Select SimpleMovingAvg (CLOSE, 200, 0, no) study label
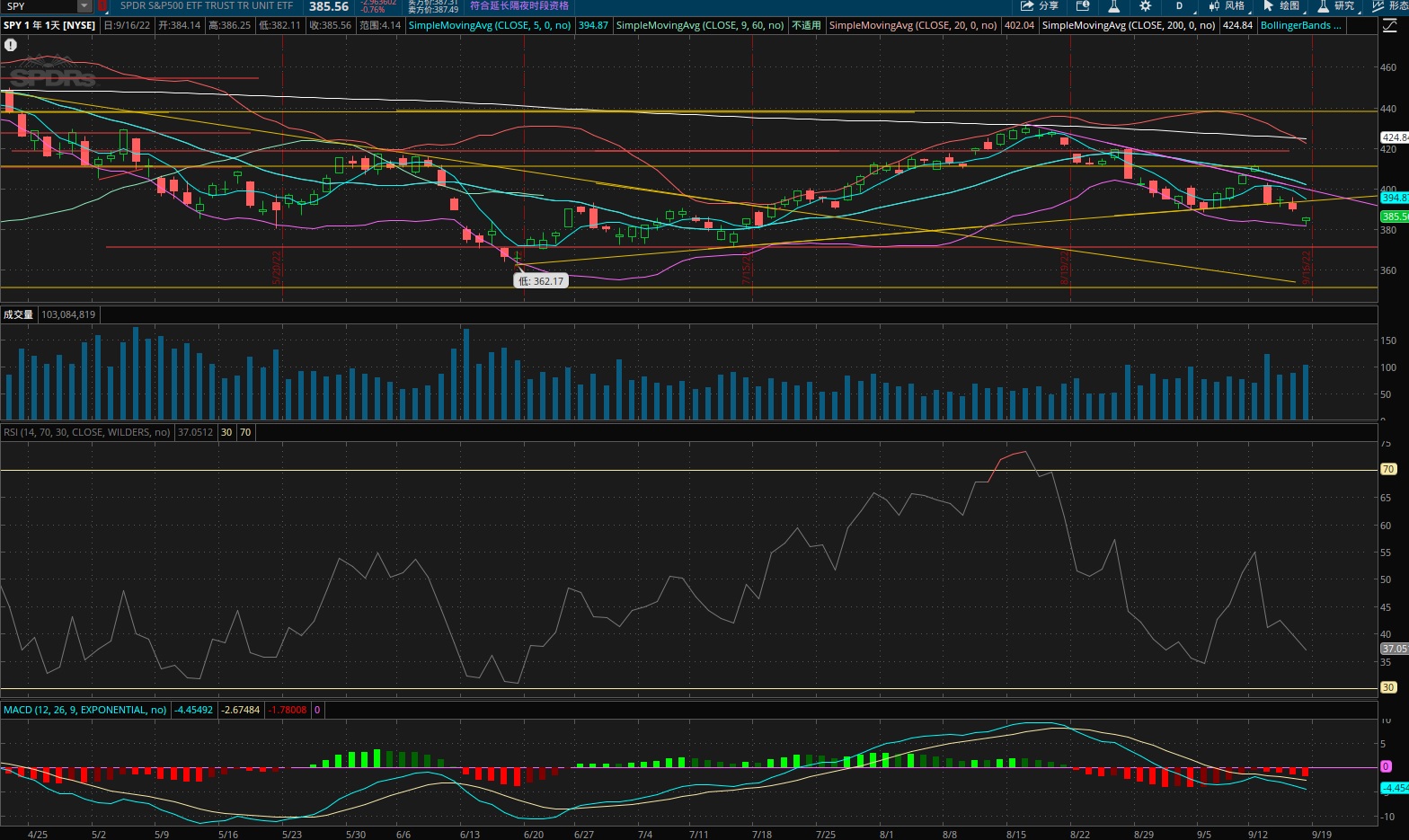 (1130, 25)
